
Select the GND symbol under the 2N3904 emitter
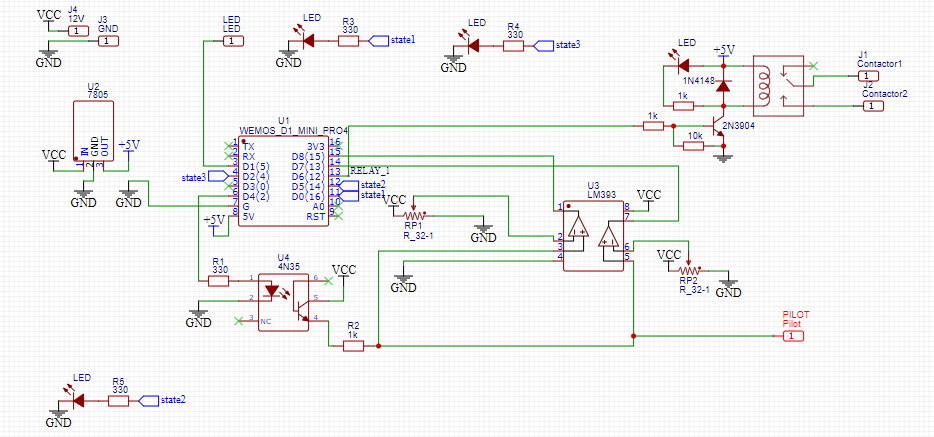tap(723, 158)
